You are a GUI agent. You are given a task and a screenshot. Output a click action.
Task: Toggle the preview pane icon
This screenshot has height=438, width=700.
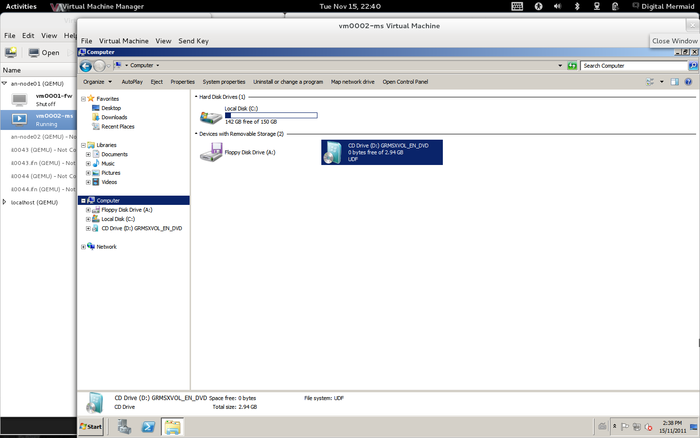click(675, 82)
